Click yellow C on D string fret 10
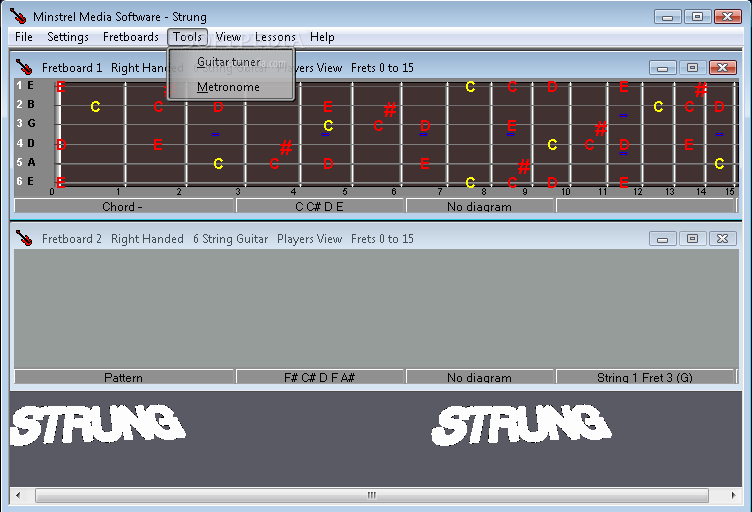 [x=552, y=144]
